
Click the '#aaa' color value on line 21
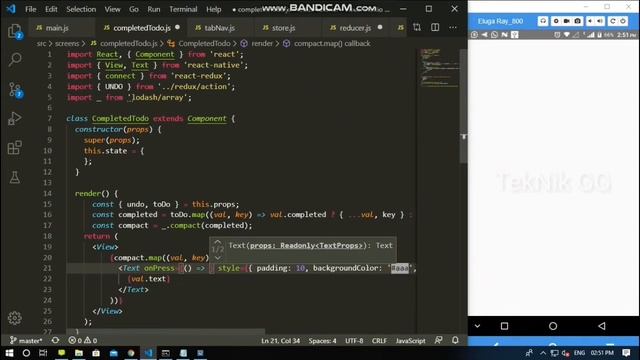(x=400, y=268)
